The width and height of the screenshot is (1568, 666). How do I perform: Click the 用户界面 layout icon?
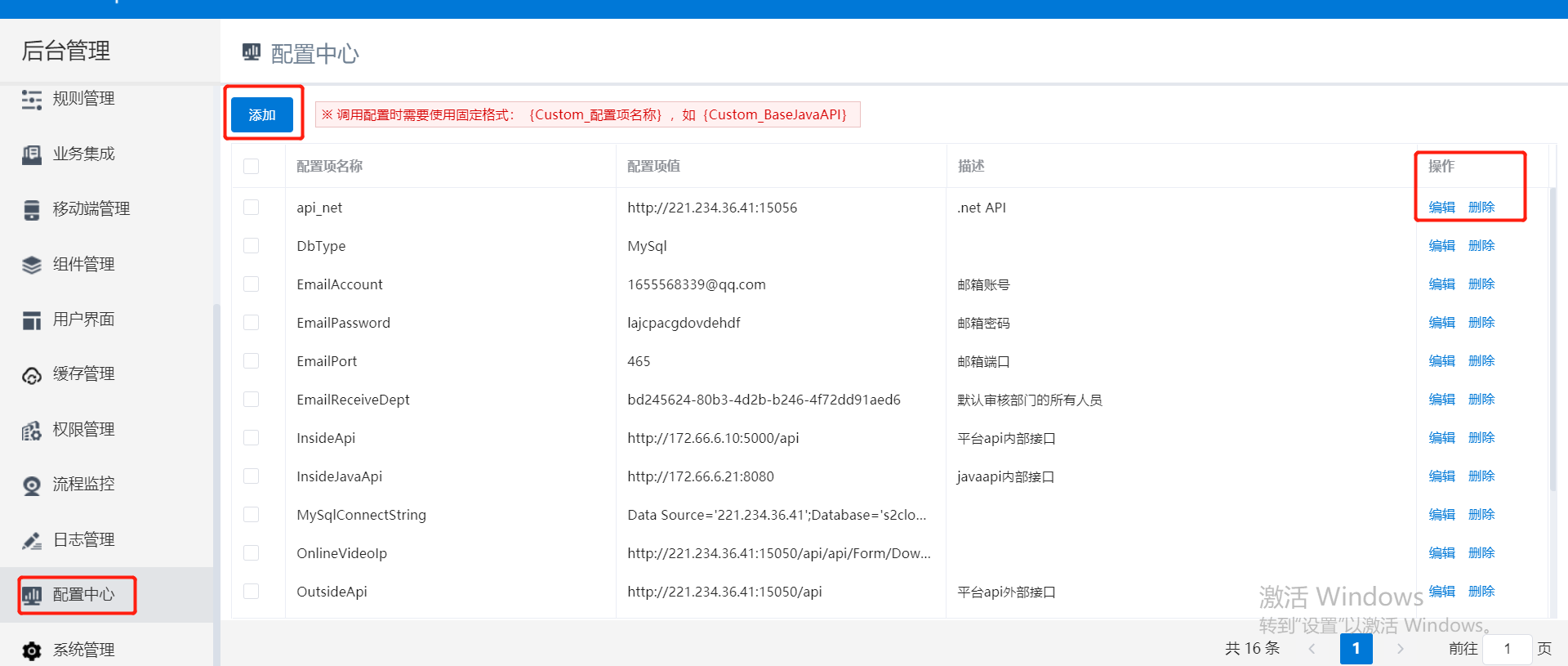point(32,320)
